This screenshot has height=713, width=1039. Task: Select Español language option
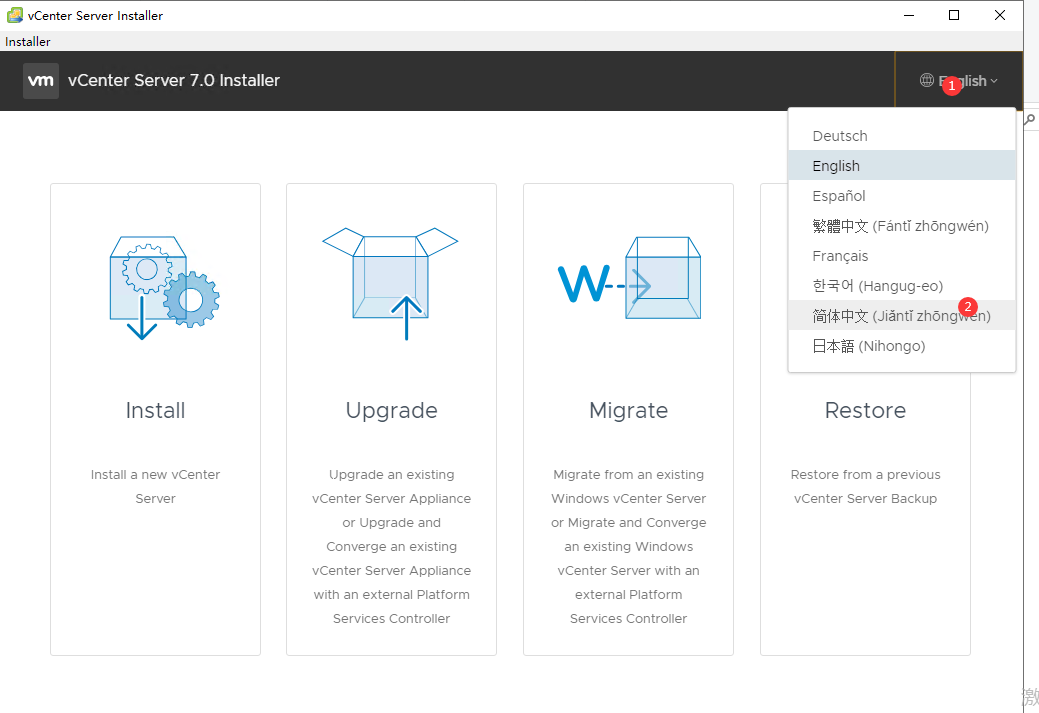click(839, 196)
